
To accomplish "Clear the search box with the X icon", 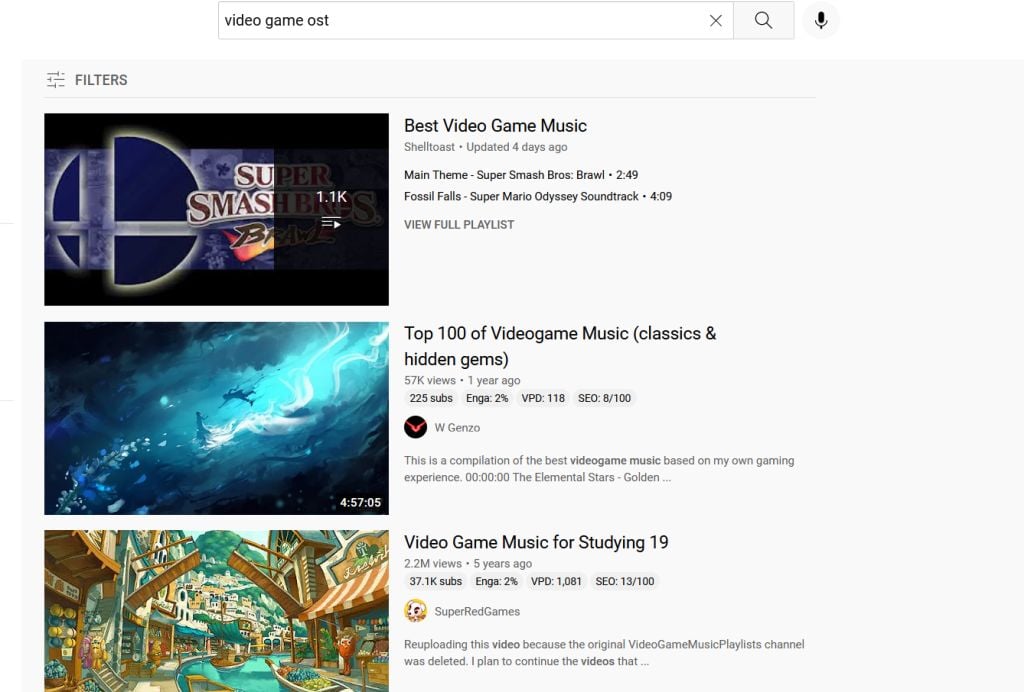I will [716, 21].
